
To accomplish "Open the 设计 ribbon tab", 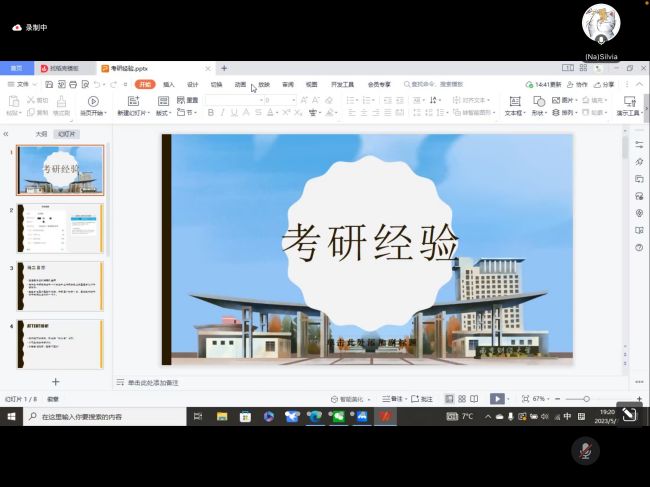I will [x=193, y=85].
